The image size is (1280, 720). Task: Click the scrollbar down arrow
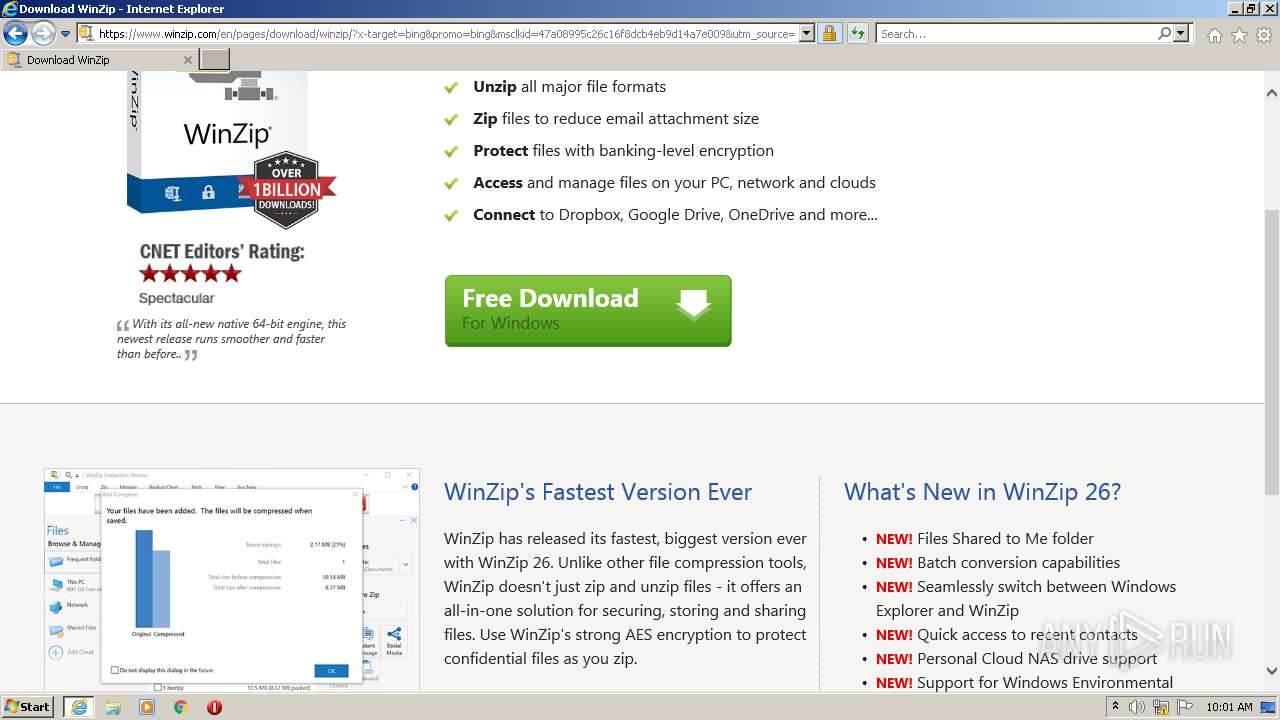tap(1271, 671)
